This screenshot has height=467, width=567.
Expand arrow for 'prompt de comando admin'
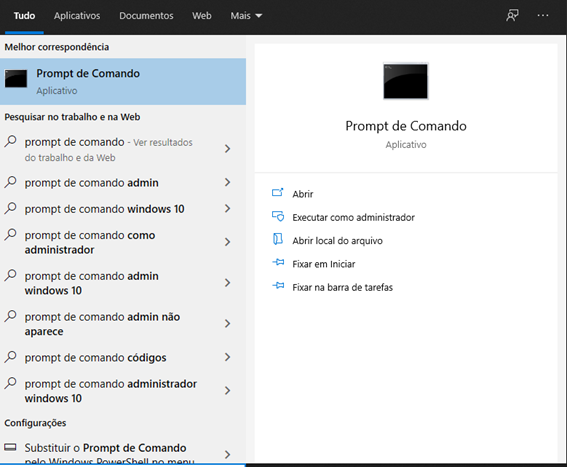(227, 182)
